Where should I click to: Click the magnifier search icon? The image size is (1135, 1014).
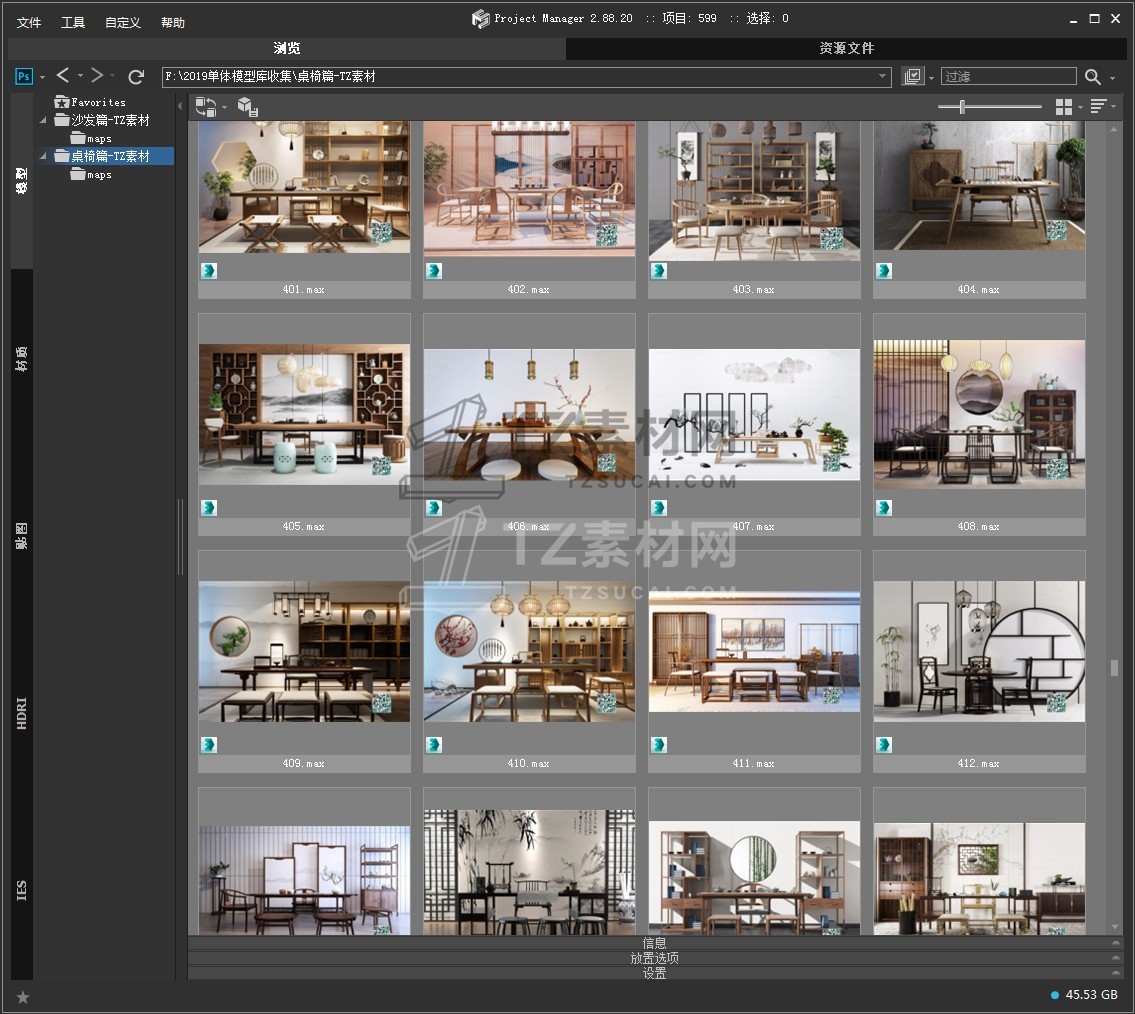coord(1093,77)
